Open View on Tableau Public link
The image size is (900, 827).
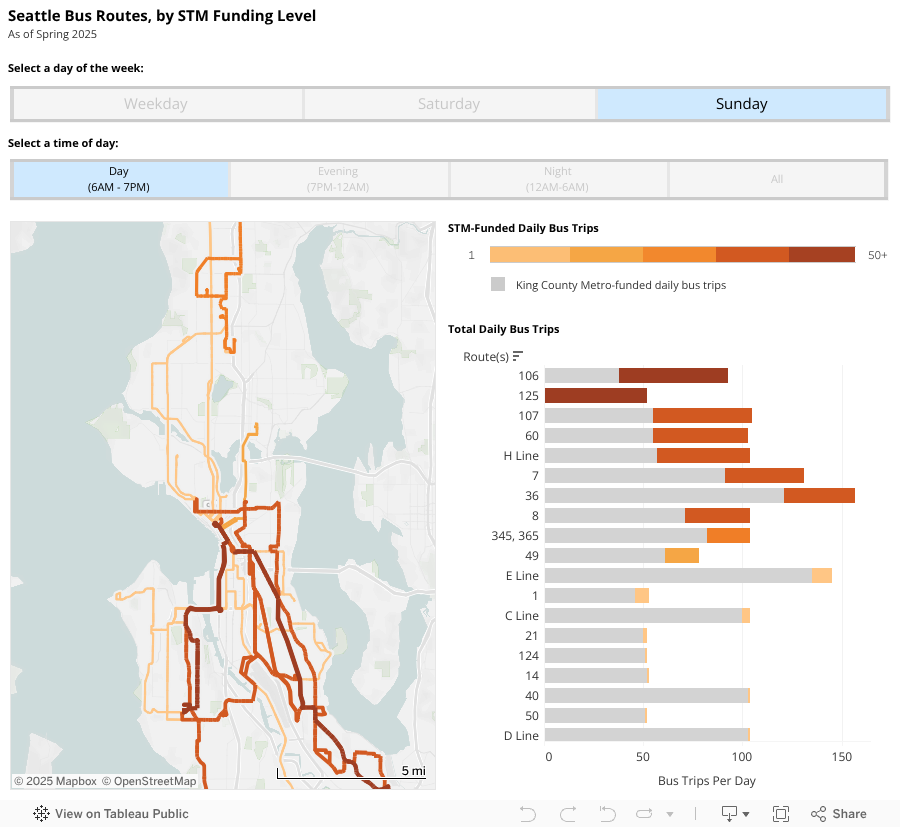(121, 814)
